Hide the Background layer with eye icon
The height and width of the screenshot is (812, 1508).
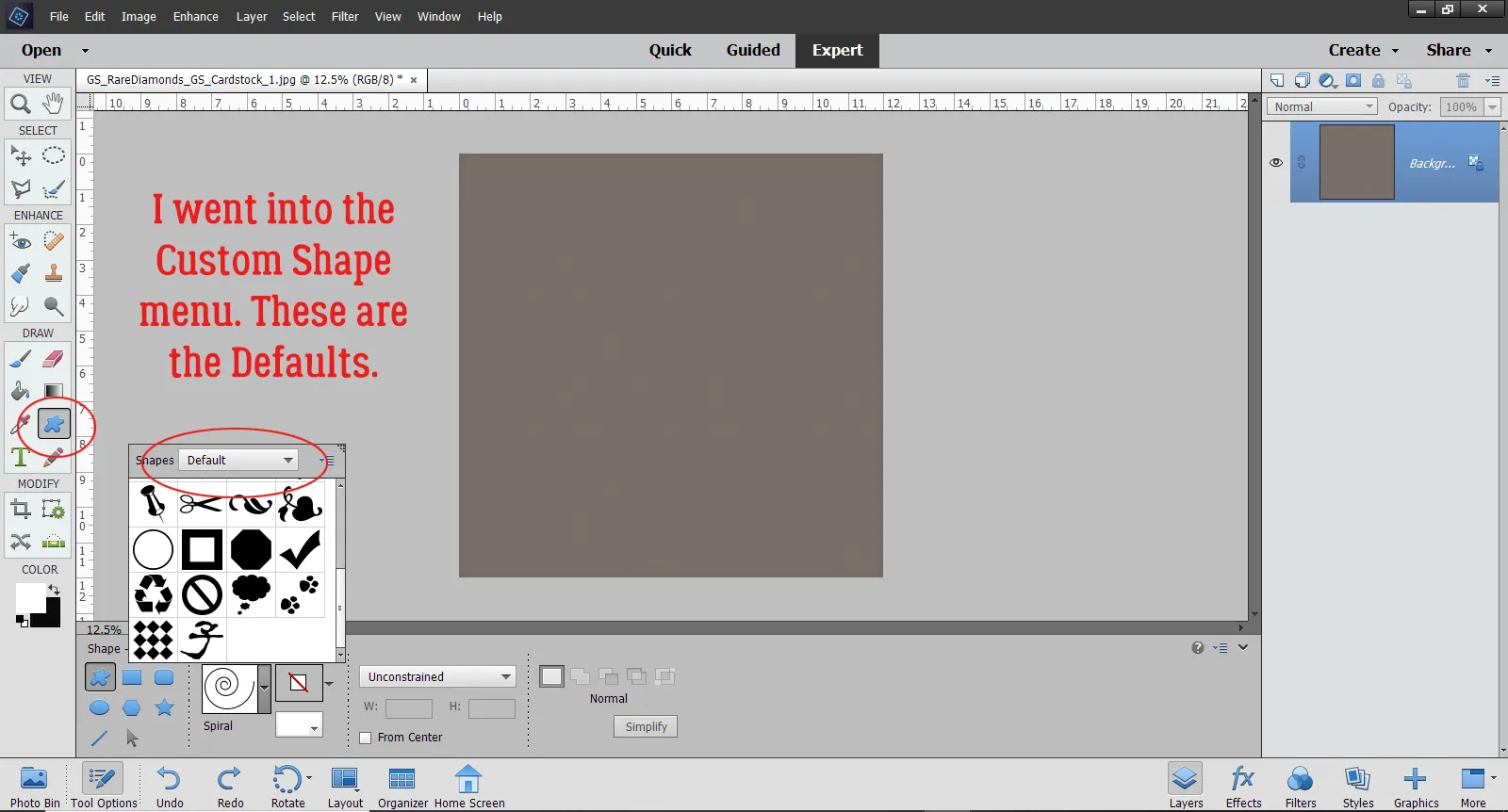coord(1276,163)
